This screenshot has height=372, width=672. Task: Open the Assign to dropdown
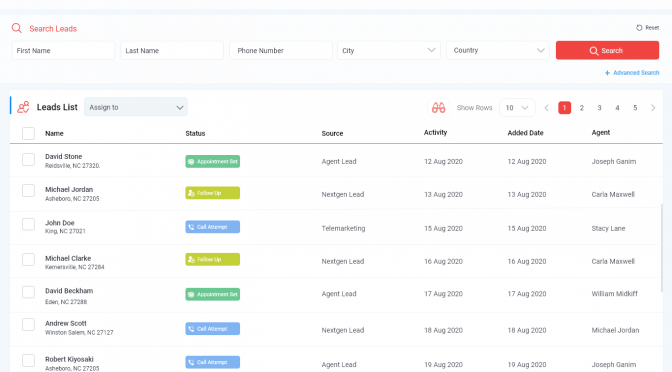[136, 107]
